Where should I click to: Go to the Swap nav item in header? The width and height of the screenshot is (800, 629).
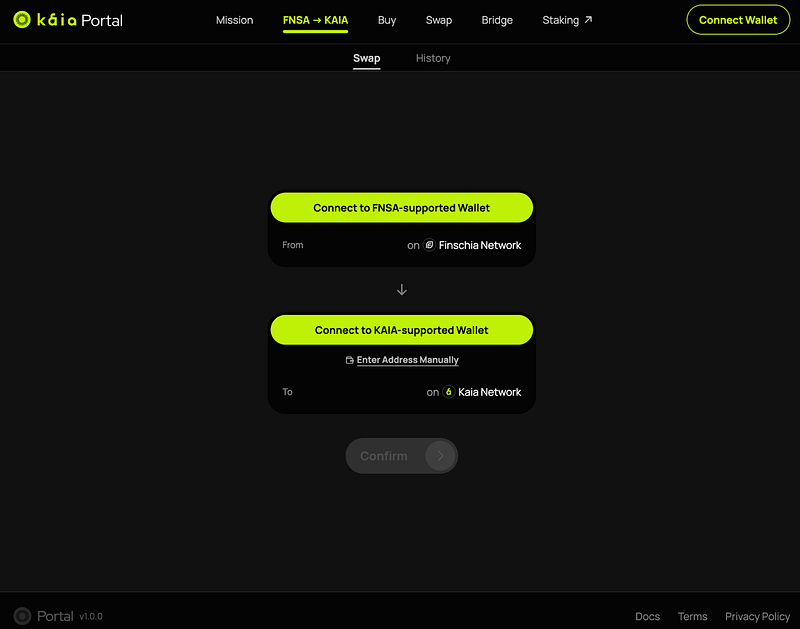[x=439, y=20]
